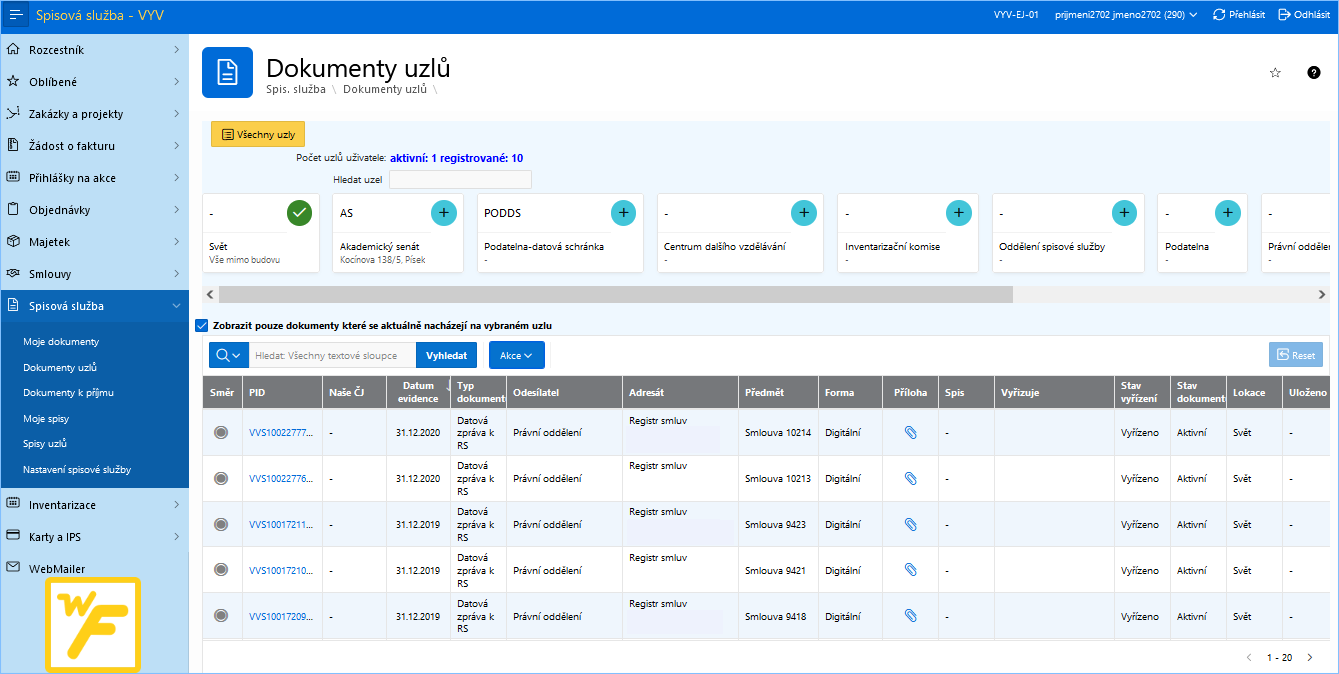Click the Hledat uzel input field
The image size is (1339, 674).
(x=460, y=180)
